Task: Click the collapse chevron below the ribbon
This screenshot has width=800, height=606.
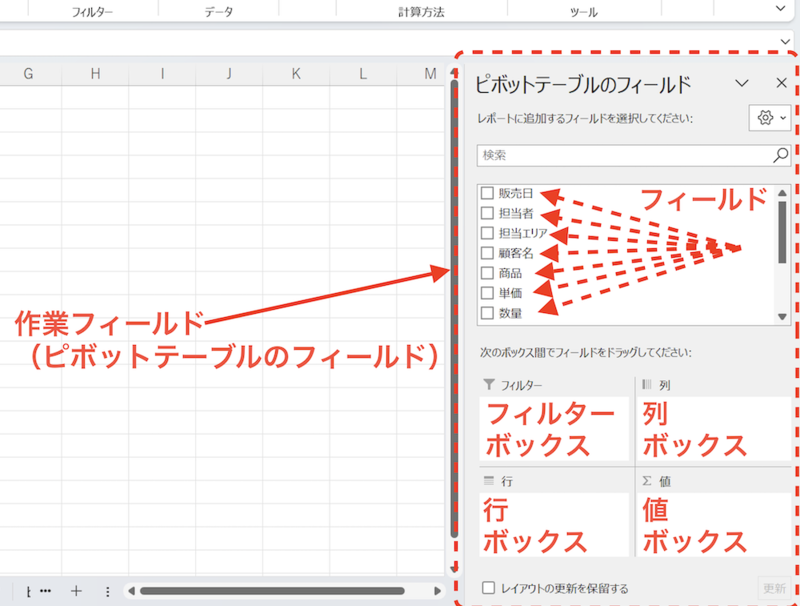Action: [786, 41]
